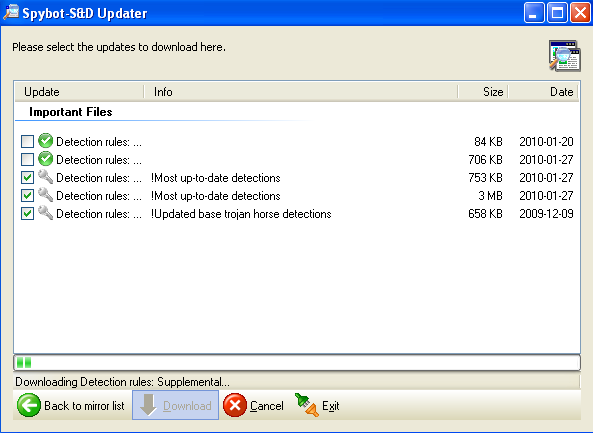The image size is (593, 433).
Task: Click the updater magnifier icon at top right
Action: [x=565, y=56]
